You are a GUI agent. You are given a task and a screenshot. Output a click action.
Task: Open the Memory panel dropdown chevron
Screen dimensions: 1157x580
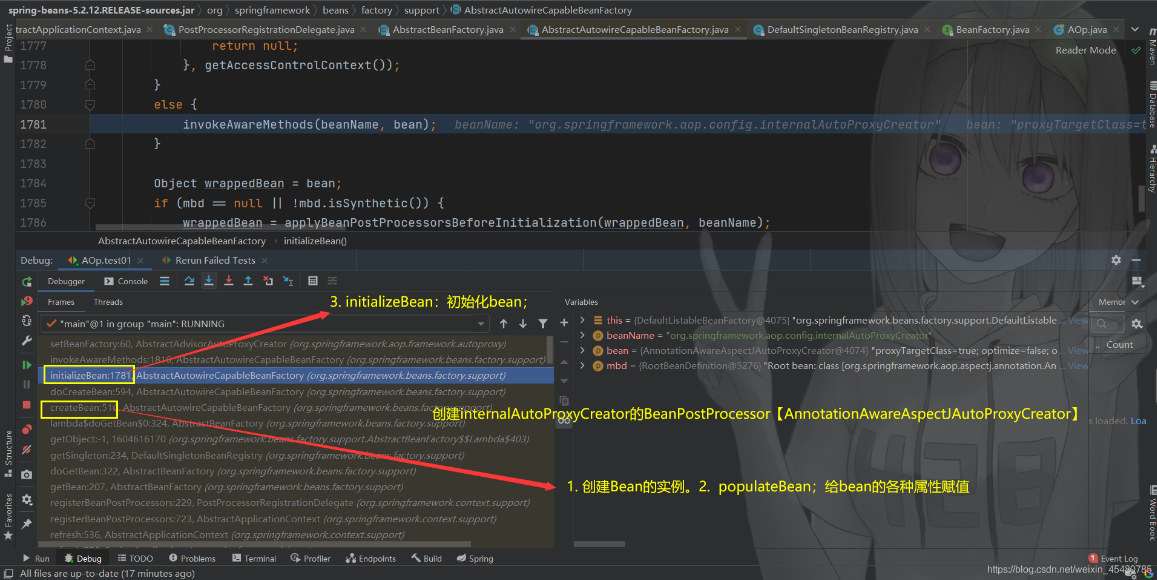pyautogui.click(x=1135, y=303)
